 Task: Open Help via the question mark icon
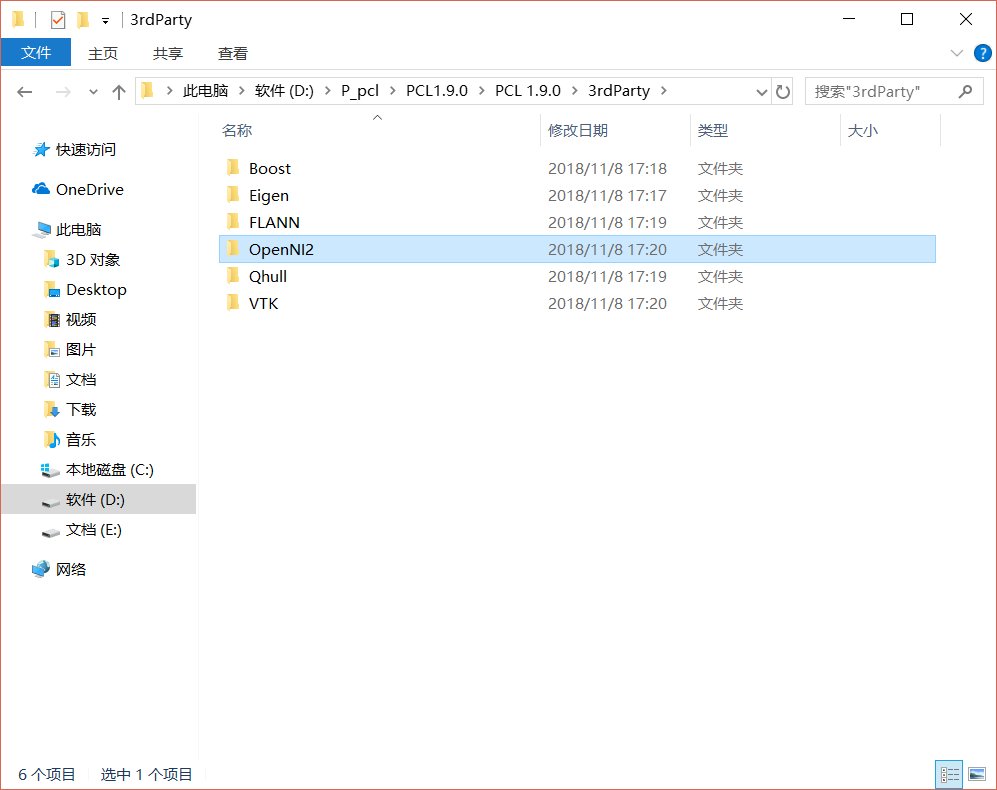(985, 53)
